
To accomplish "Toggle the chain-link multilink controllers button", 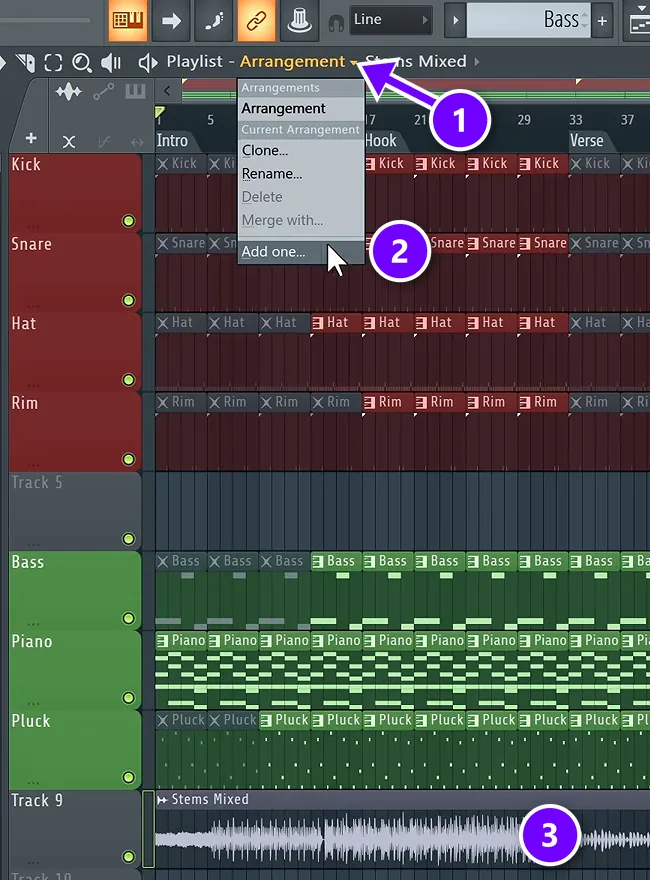I will 257,21.
